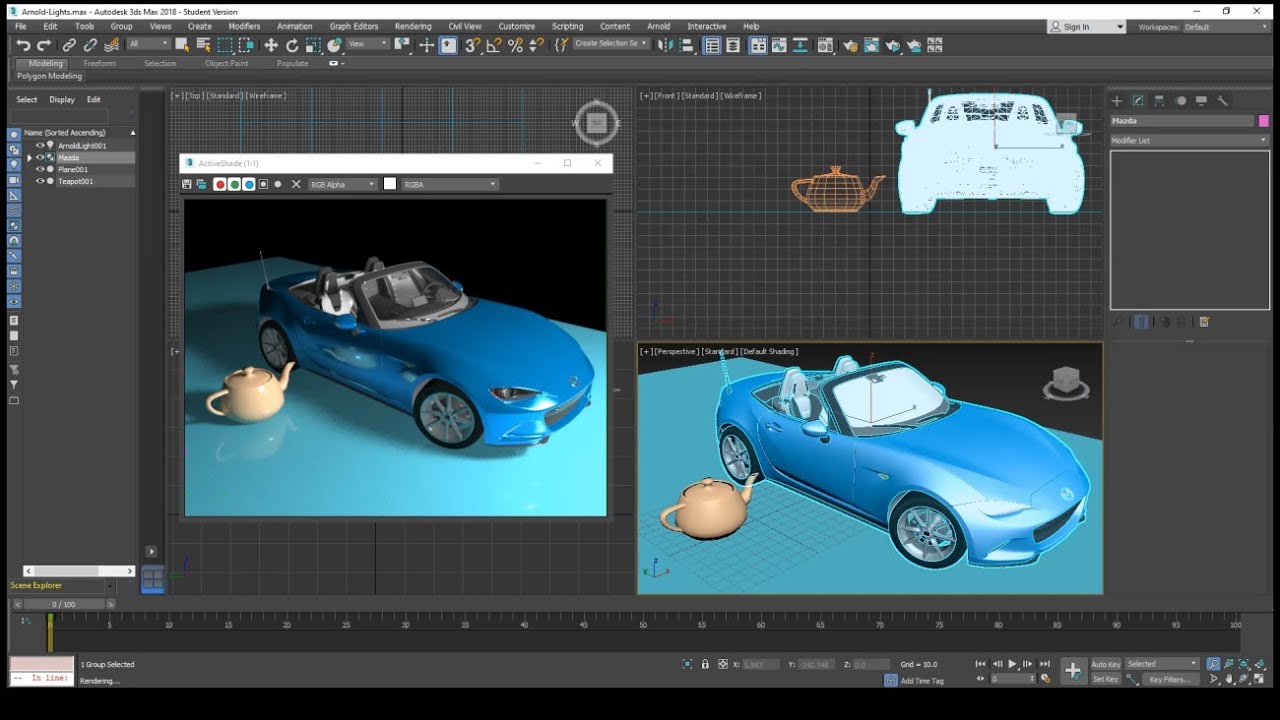Open the selection filter All dropdown

click(148, 44)
